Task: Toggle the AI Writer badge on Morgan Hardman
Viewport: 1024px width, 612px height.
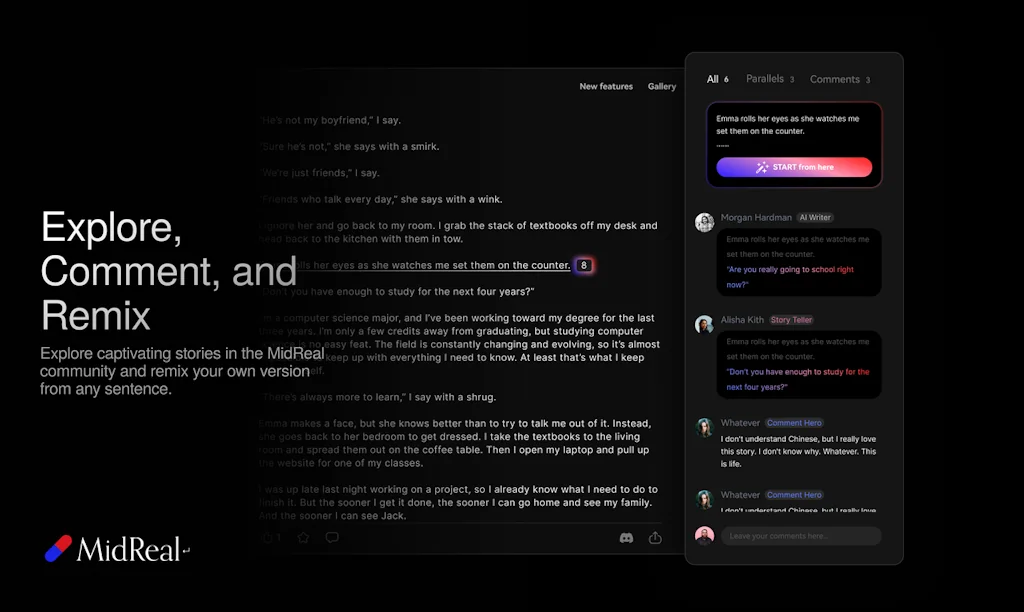Action: (817, 217)
